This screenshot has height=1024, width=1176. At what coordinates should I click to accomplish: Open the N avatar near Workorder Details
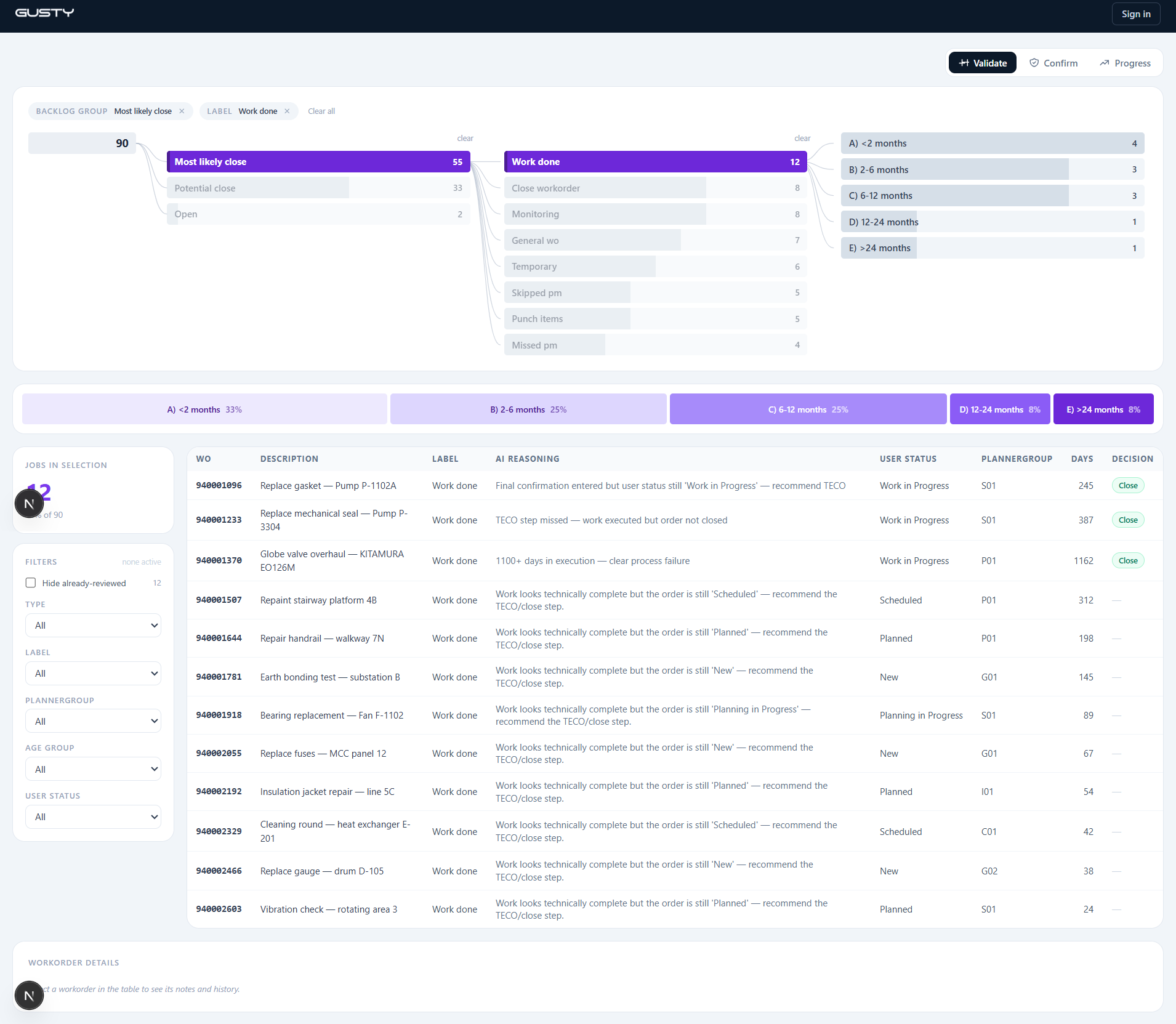pyautogui.click(x=29, y=995)
